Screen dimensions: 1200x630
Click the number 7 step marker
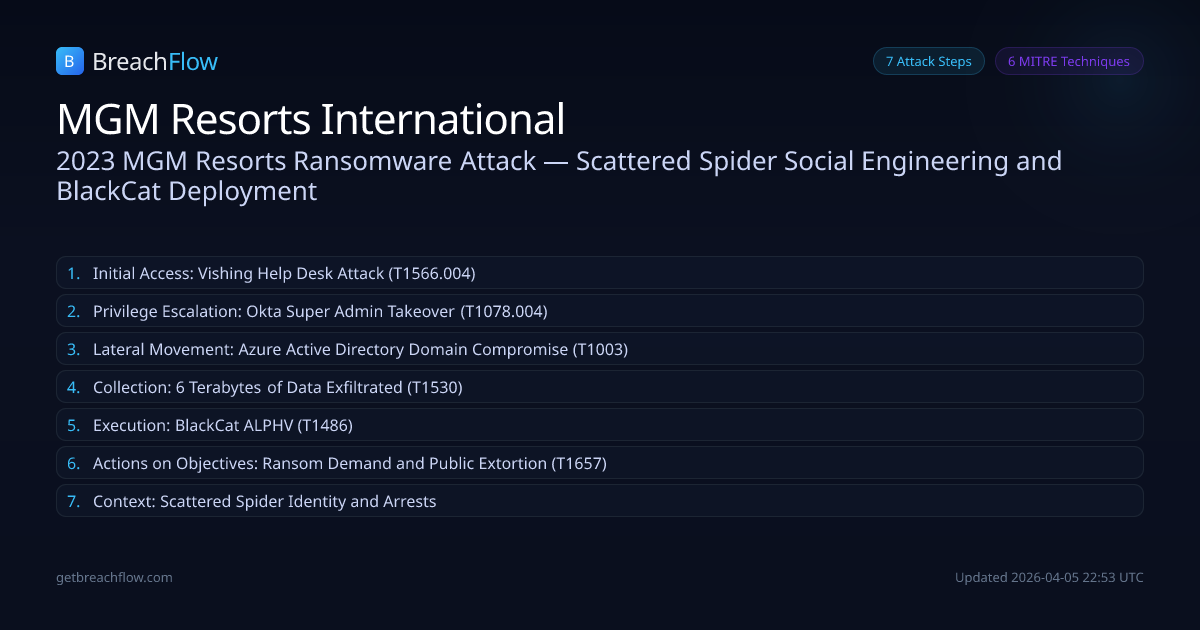73,501
